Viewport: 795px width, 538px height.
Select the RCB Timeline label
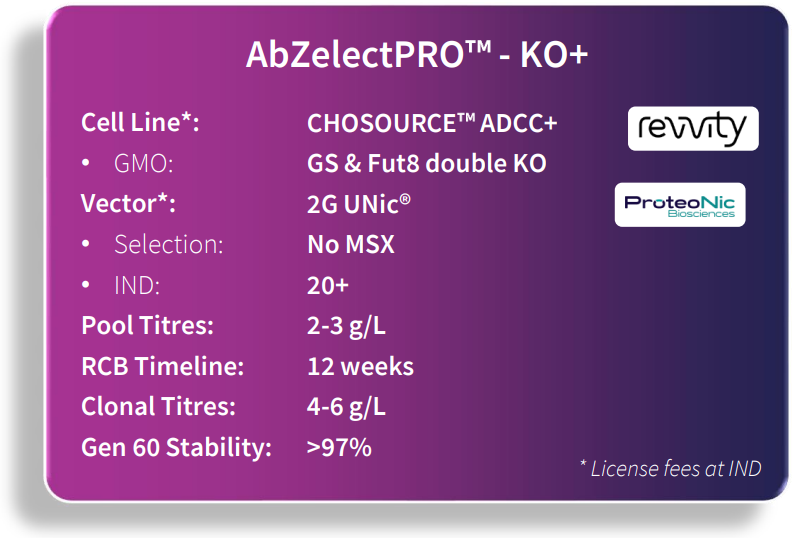(162, 366)
